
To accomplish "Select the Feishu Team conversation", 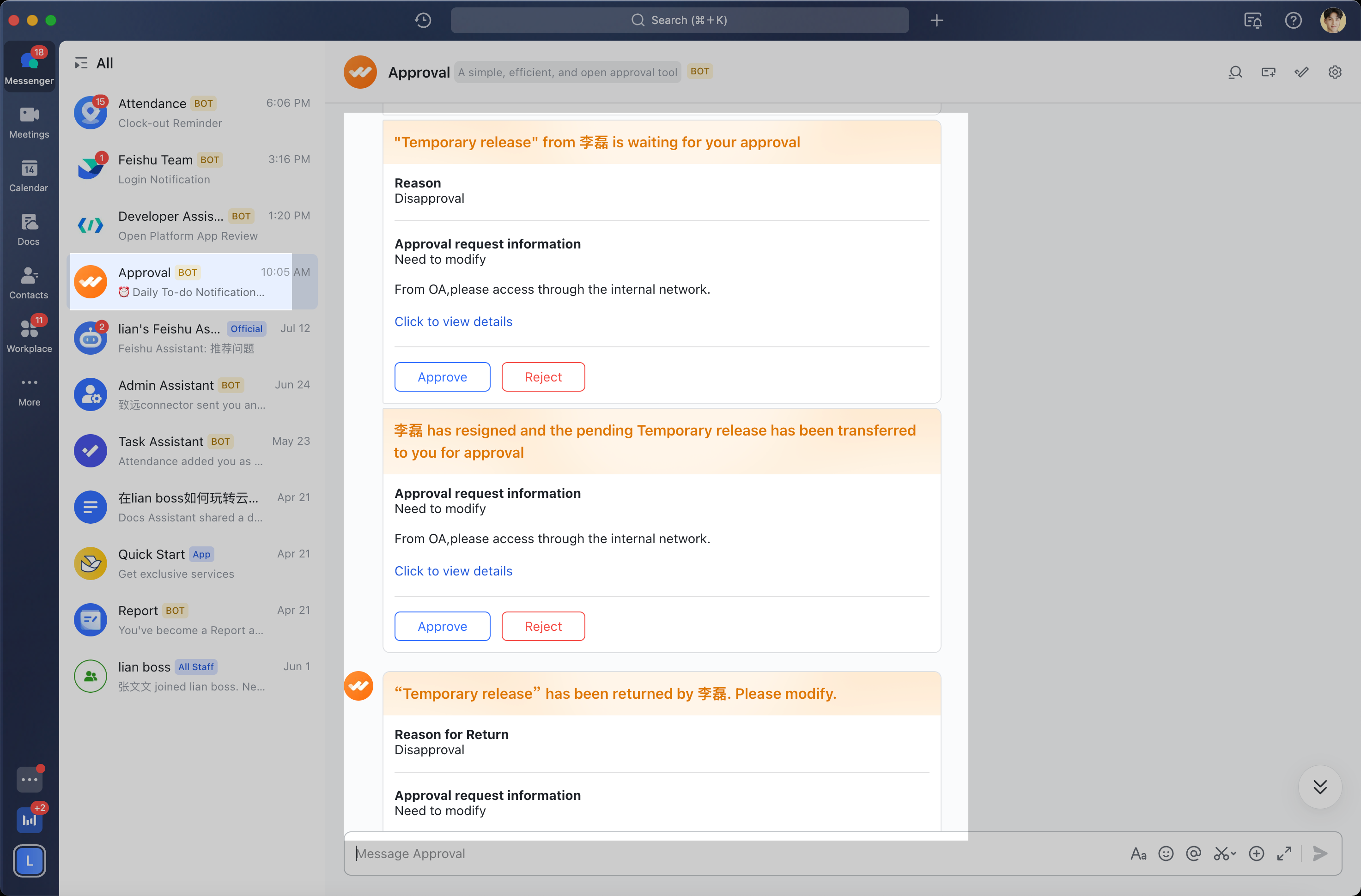I will tap(192, 169).
